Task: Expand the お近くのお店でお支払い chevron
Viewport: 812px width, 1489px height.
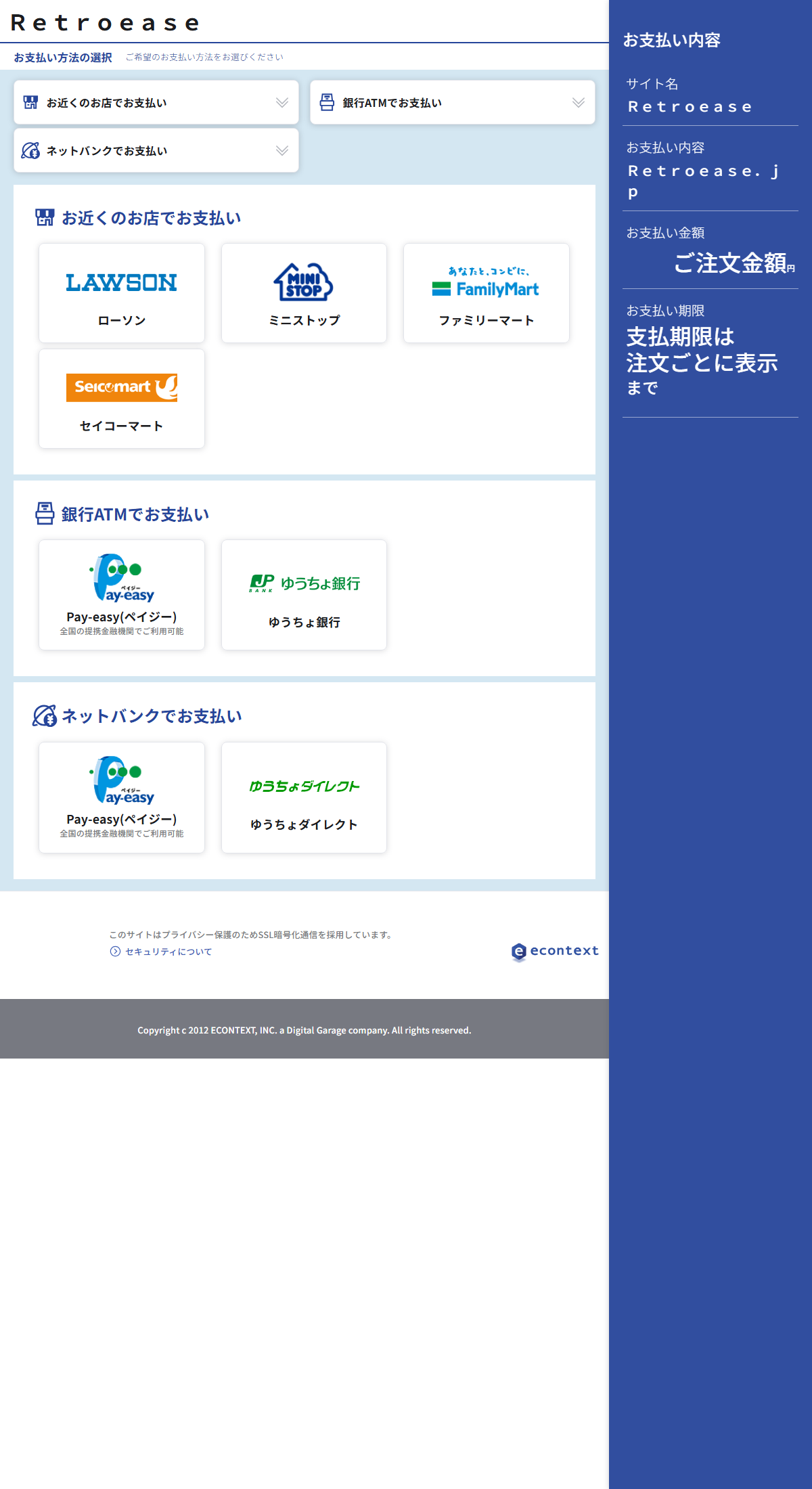Action: pos(282,102)
